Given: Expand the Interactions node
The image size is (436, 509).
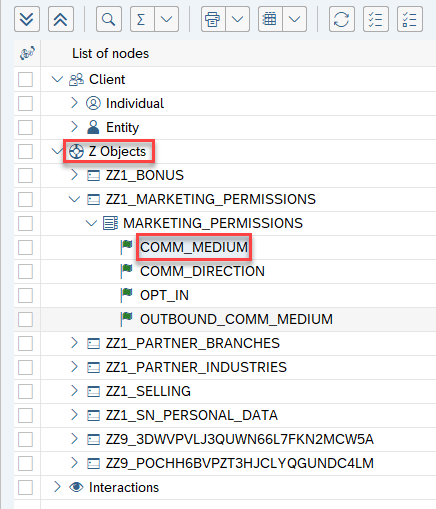Looking at the screenshot, I should tap(57, 487).
